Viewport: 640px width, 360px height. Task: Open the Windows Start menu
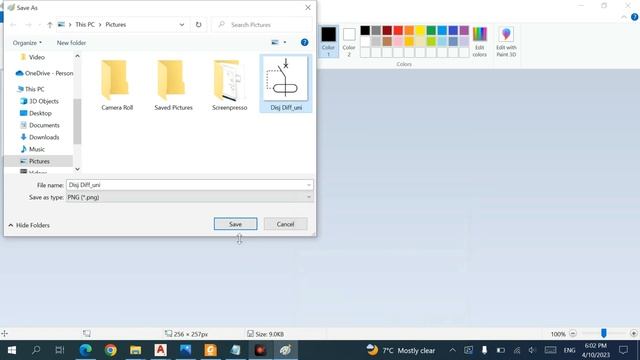[x=12, y=350]
